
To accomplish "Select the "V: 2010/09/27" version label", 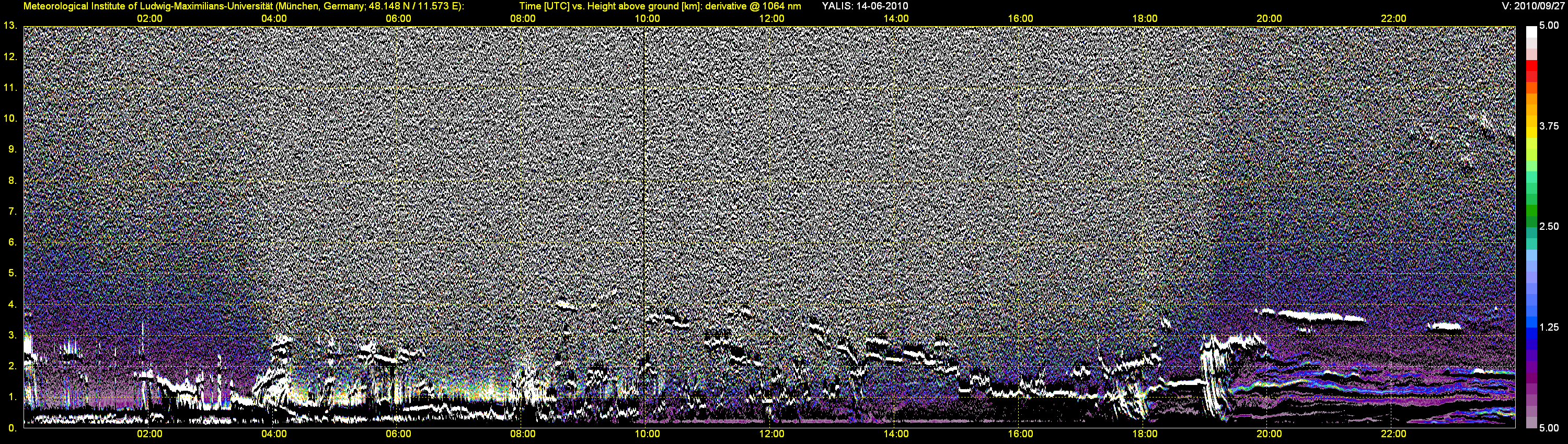I will click(x=1532, y=6).
